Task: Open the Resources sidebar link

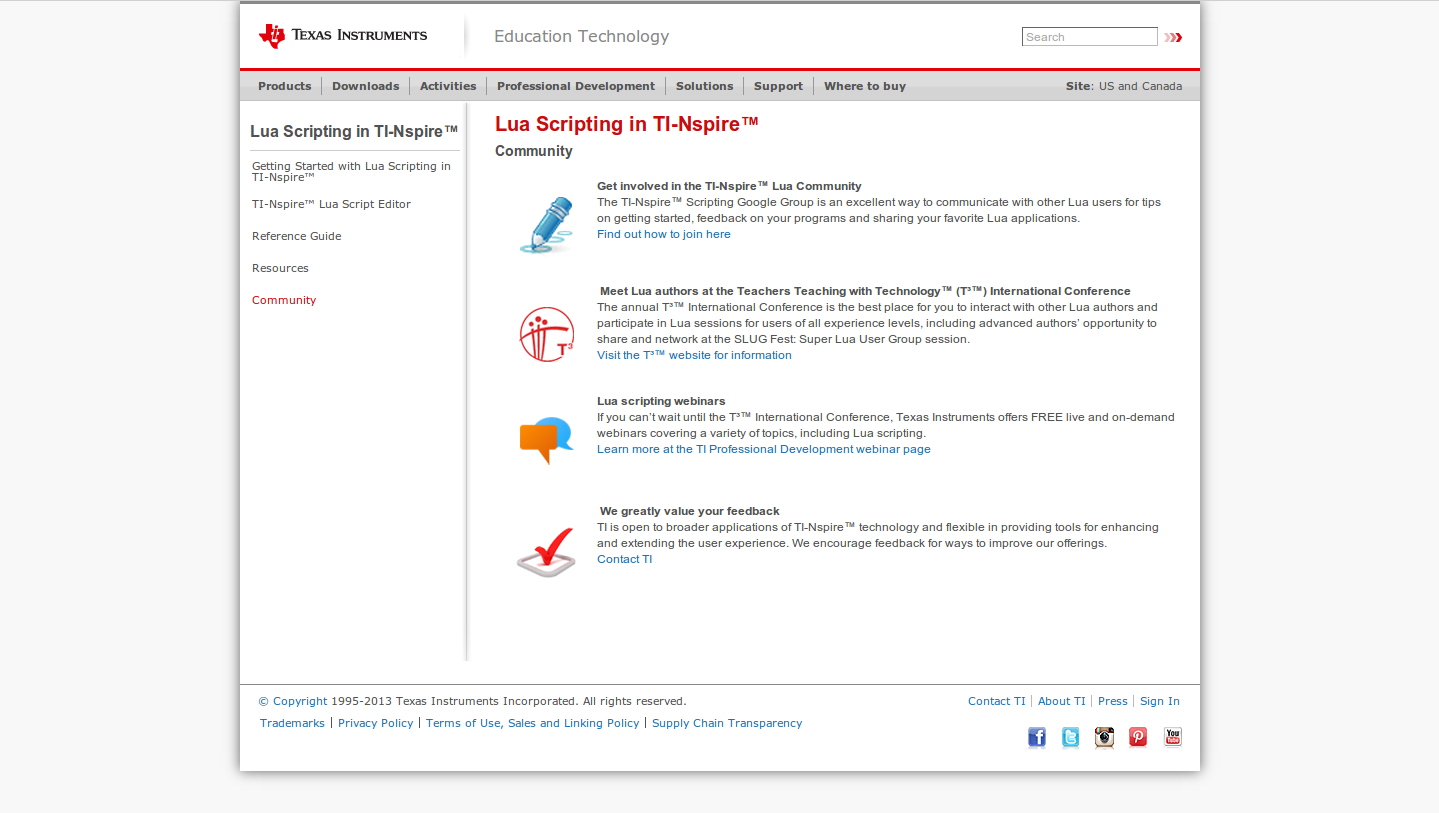Action: (x=280, y=268)
